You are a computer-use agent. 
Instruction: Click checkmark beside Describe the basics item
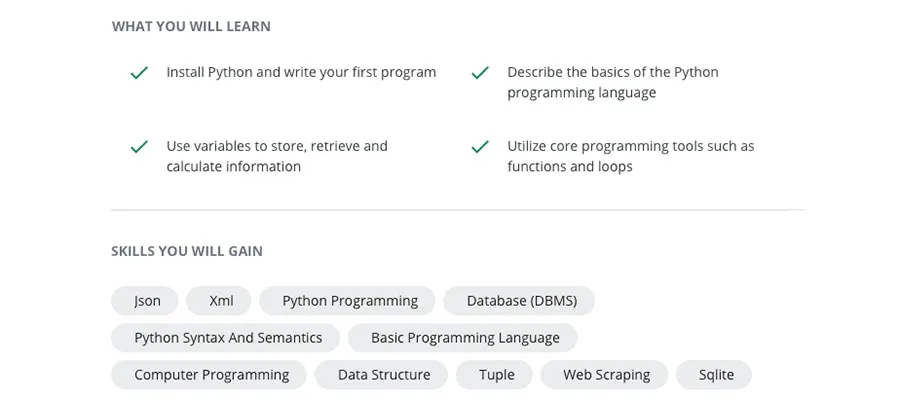(x=480, y=73)
